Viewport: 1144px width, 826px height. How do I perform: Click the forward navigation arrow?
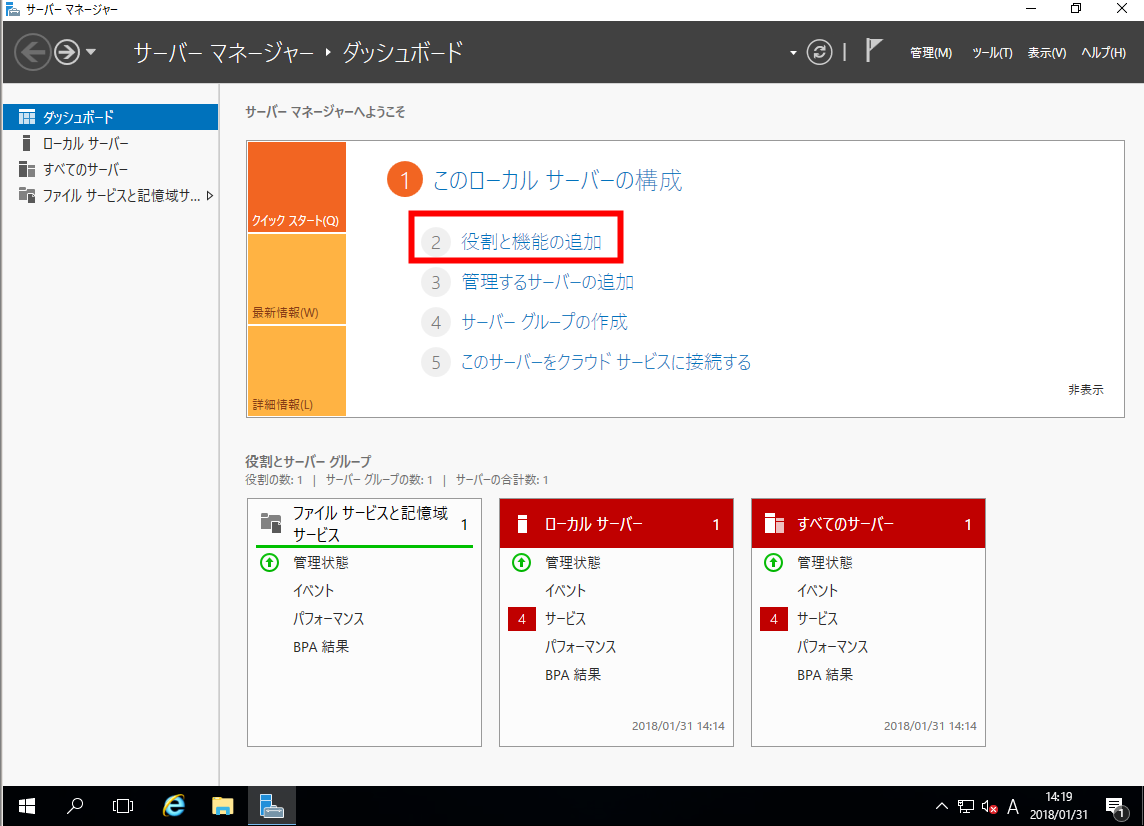point(67,53)
